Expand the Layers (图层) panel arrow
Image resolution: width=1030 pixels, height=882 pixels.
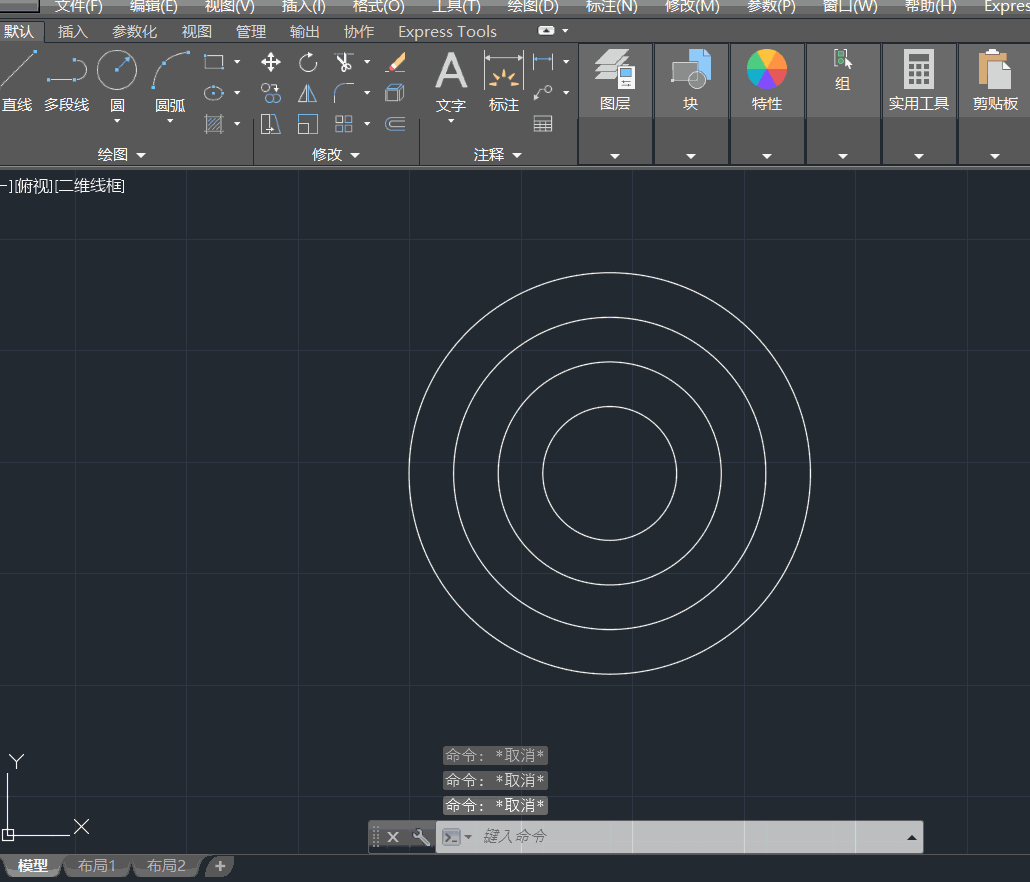(615, 156)
